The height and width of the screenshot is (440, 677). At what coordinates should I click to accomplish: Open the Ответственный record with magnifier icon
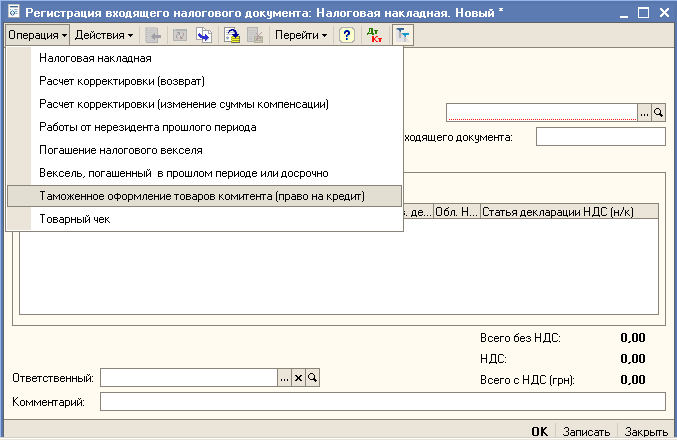point(312,378)
